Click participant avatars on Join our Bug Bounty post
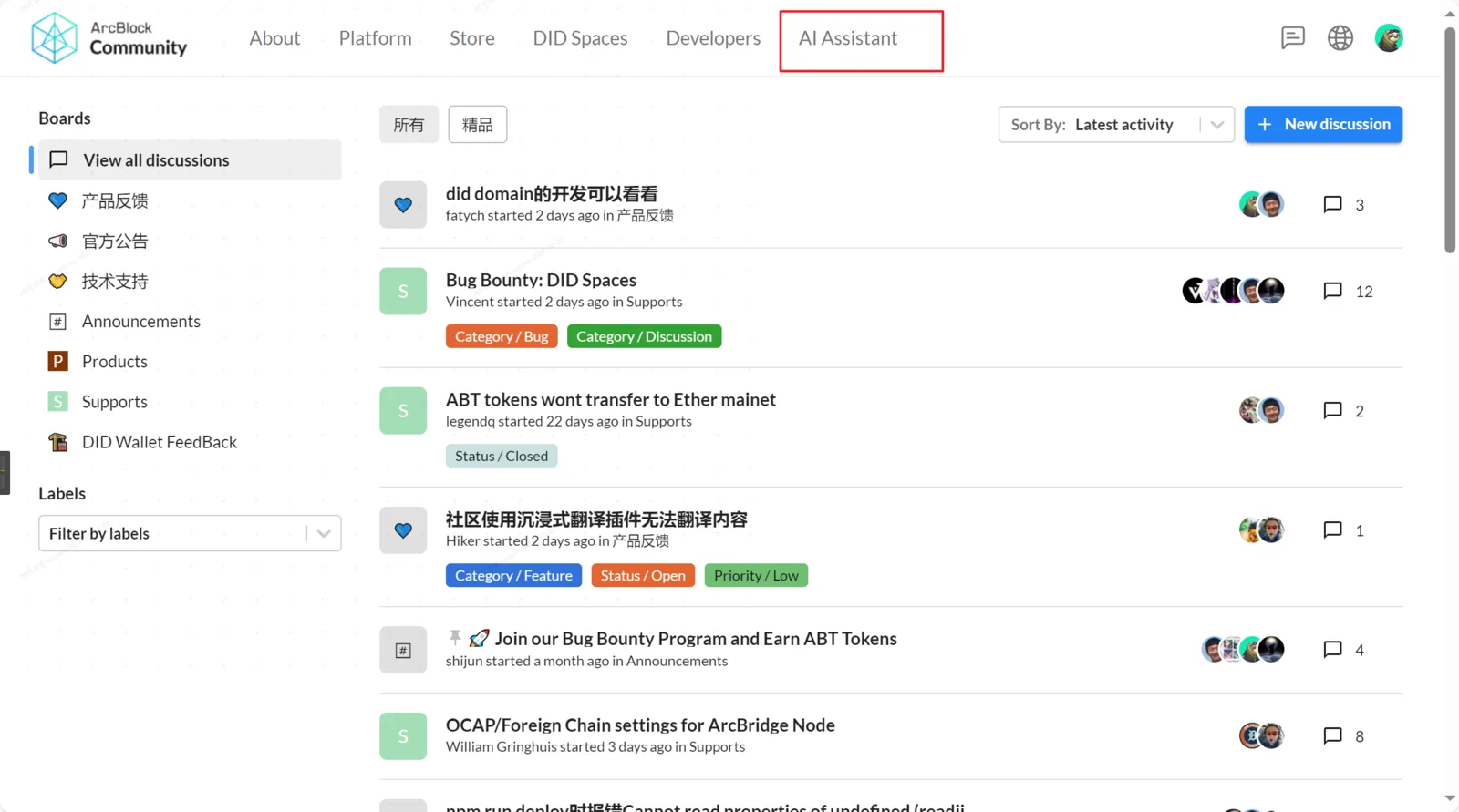Viewport: 1459px width, 812px height. [1243, 649]
